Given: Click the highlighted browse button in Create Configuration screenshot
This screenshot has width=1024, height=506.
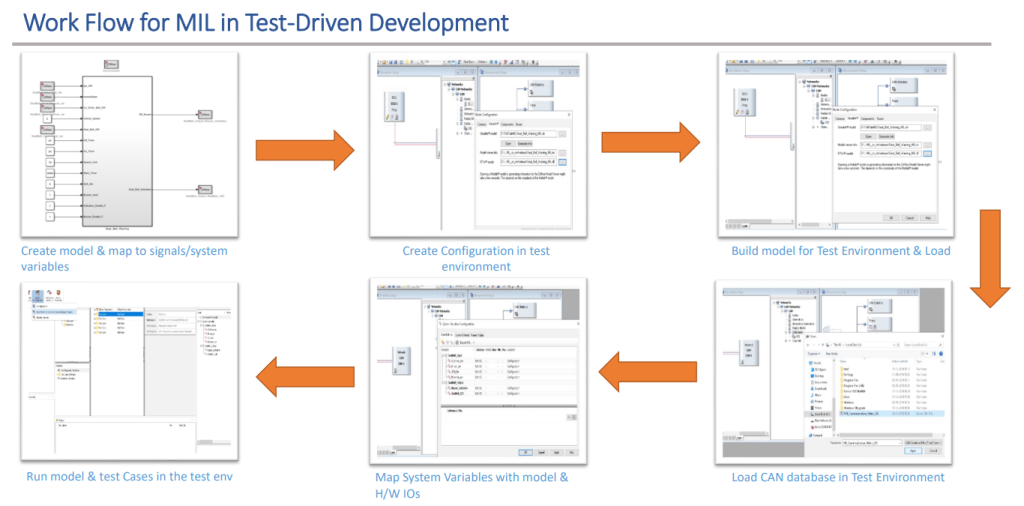Looking at the screenshot, I should [x=561, y=161].
